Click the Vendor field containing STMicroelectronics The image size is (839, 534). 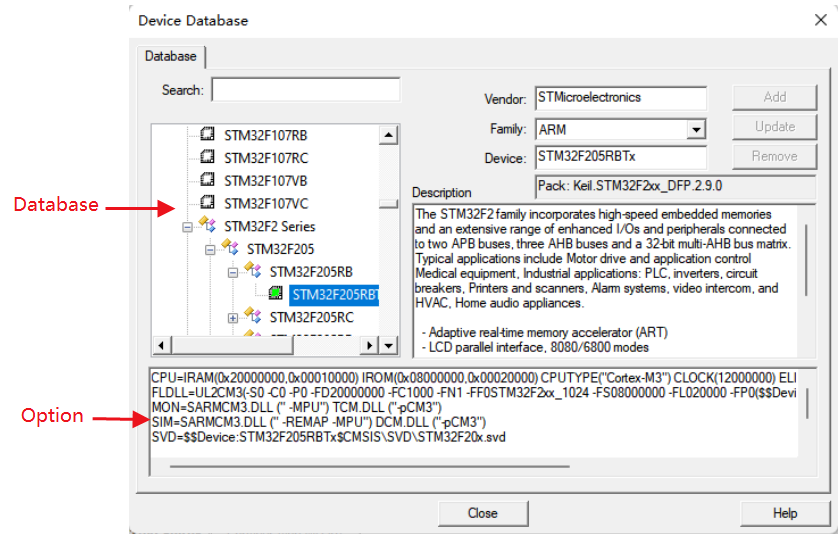click(x=620, y=98)
